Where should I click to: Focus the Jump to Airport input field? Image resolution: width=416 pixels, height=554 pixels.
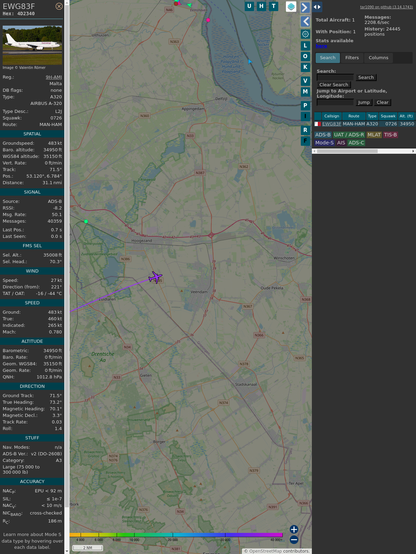coord(335,102)
